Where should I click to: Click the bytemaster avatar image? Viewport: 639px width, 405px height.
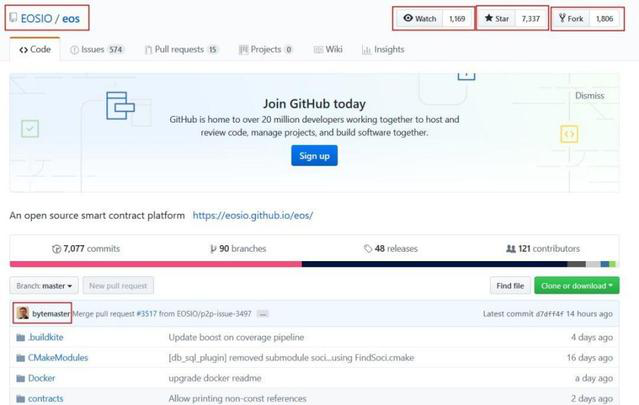(x=22, y=313)
